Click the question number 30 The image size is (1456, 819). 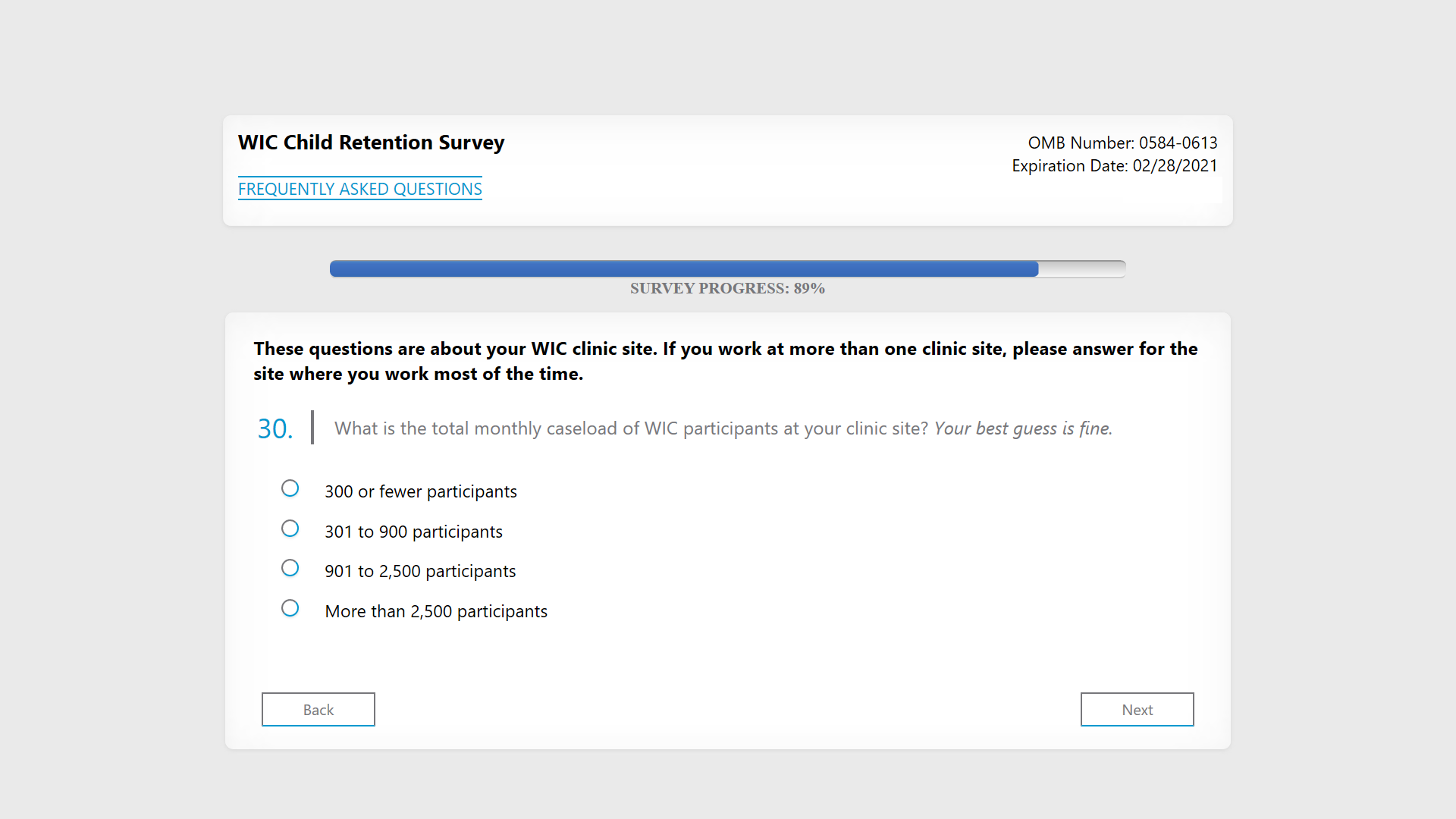pos(275,429)
